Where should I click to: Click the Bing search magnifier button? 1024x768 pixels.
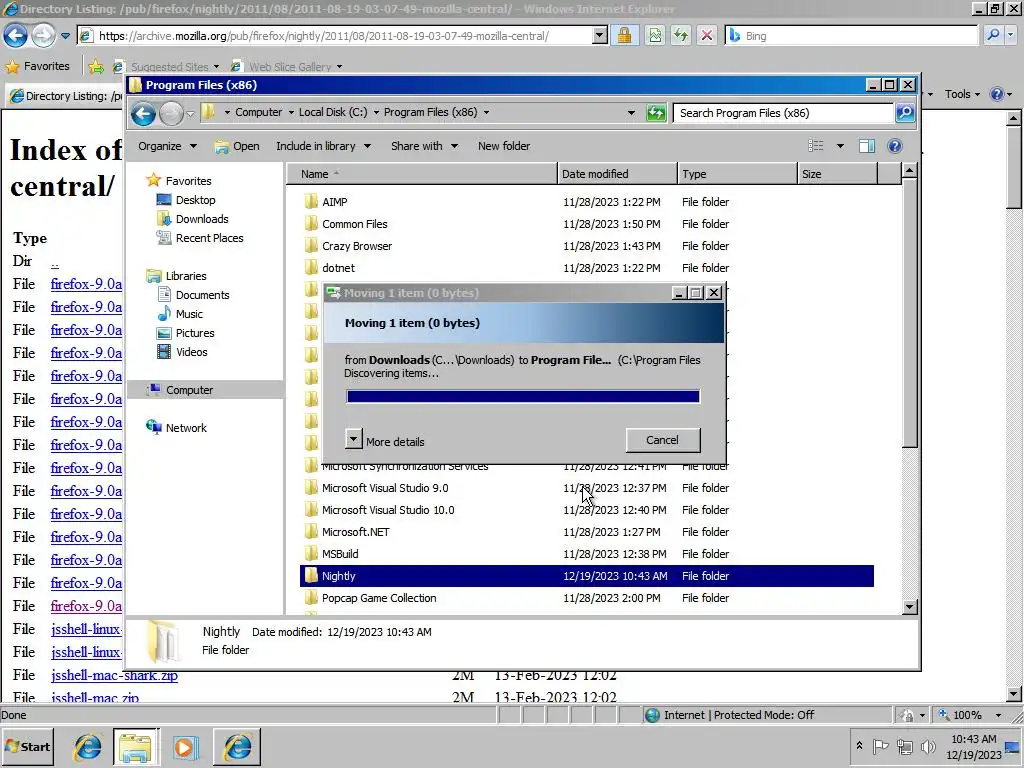point(993,35)
